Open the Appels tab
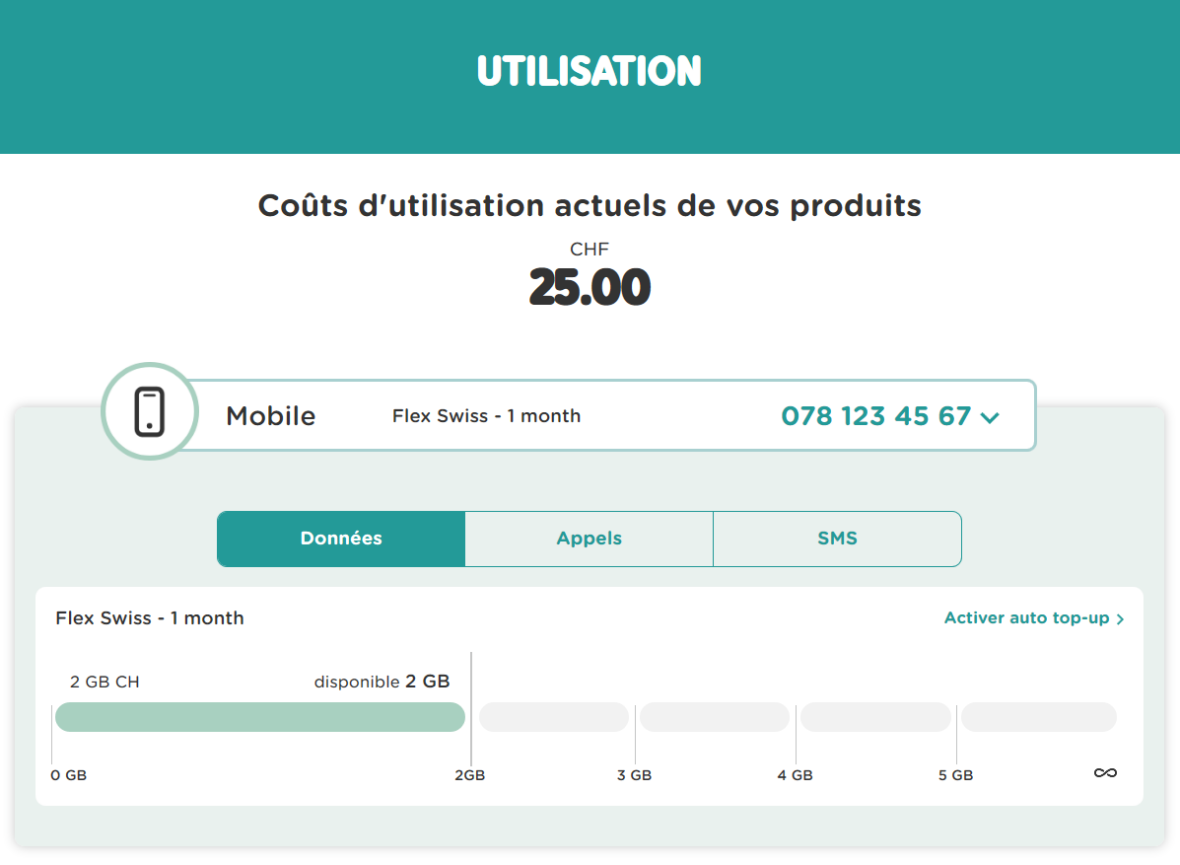 click(x=589, y=539)
